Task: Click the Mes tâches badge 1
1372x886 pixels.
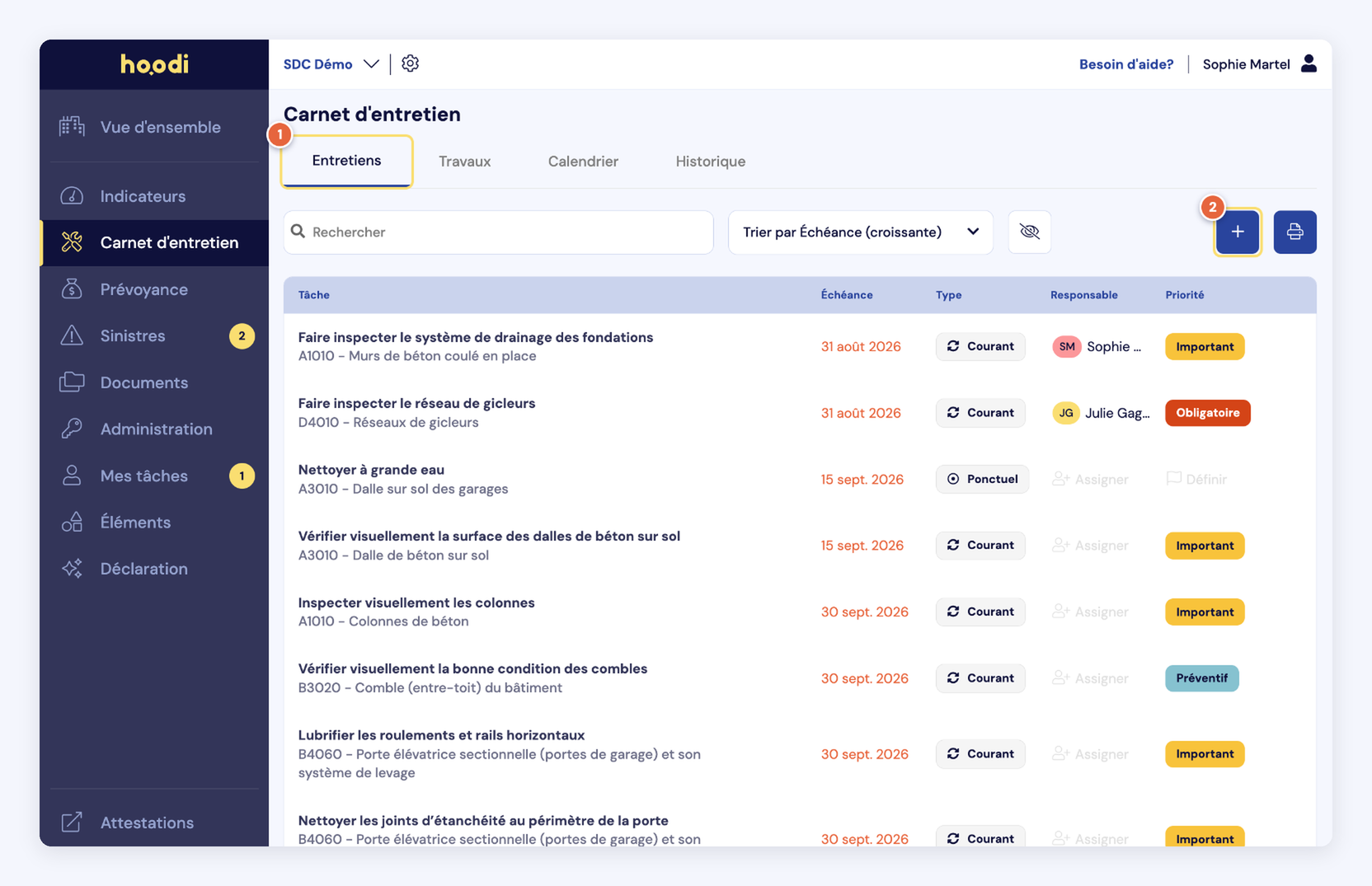Action: pos(242,476)
